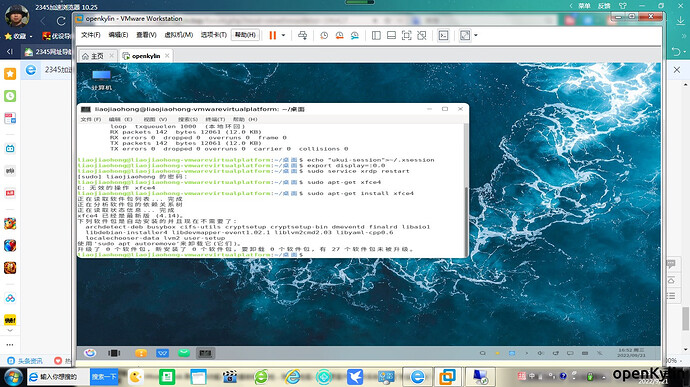Open VMware 文件(F) menu

pyautogui.click(x=91, y=35)
